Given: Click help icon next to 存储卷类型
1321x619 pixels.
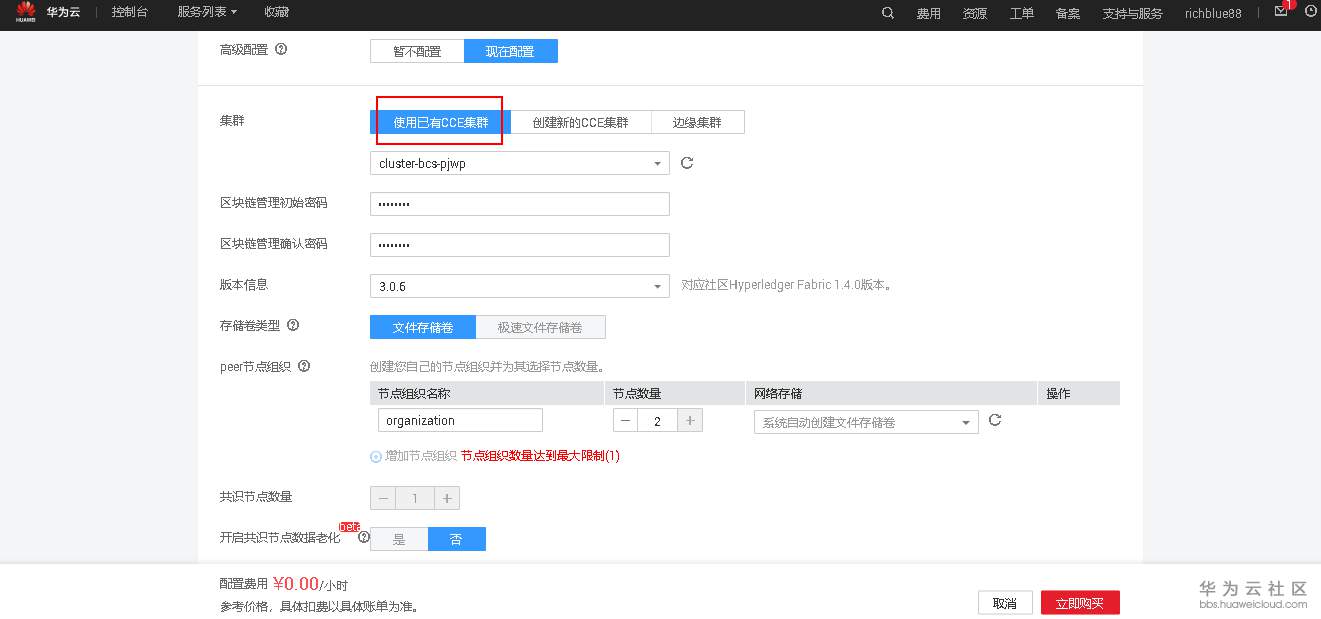Looking at the screenshot, I should 293,325.
